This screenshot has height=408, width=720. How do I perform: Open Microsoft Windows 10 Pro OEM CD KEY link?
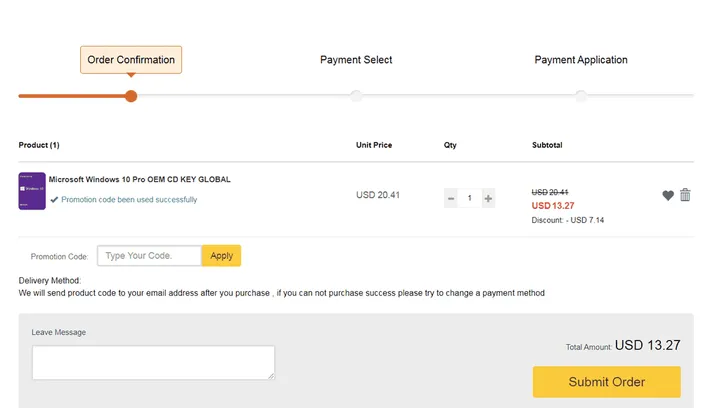[x=140, y=179]
